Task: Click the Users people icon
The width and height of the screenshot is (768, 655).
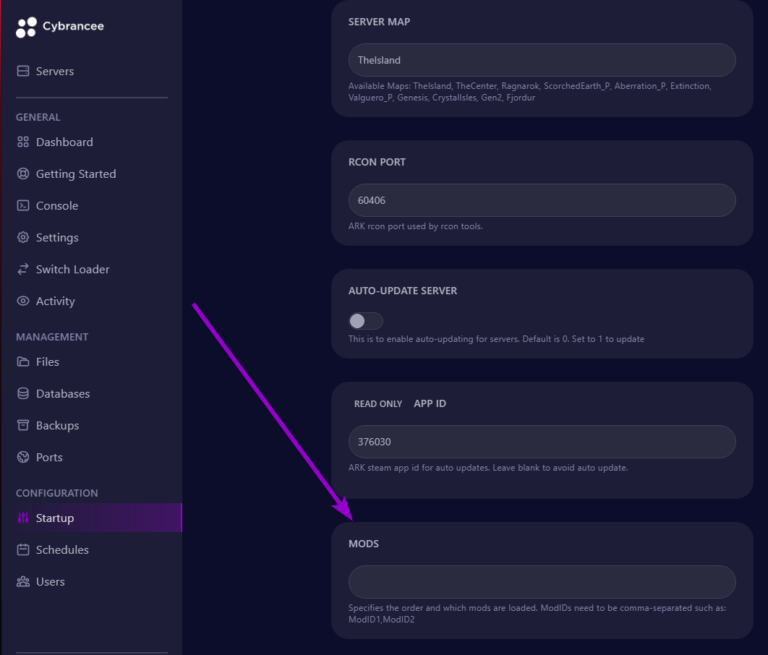Action: [x=23, y=582]
